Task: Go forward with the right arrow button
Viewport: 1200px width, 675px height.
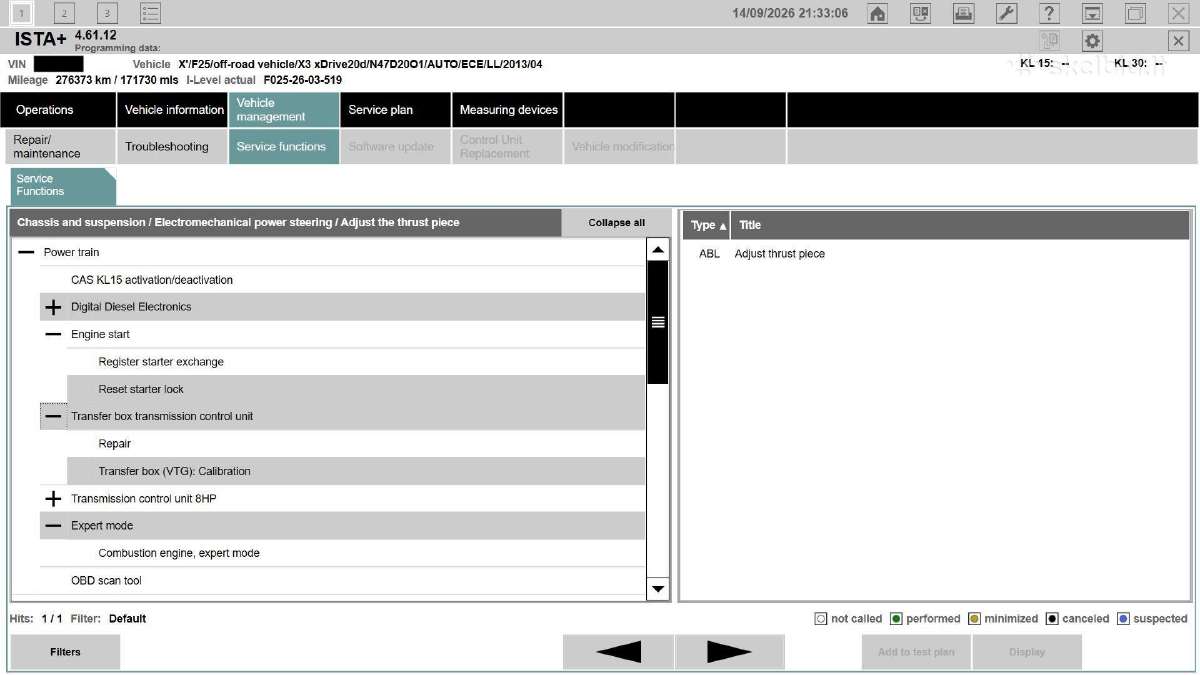Action: [729, 652]
